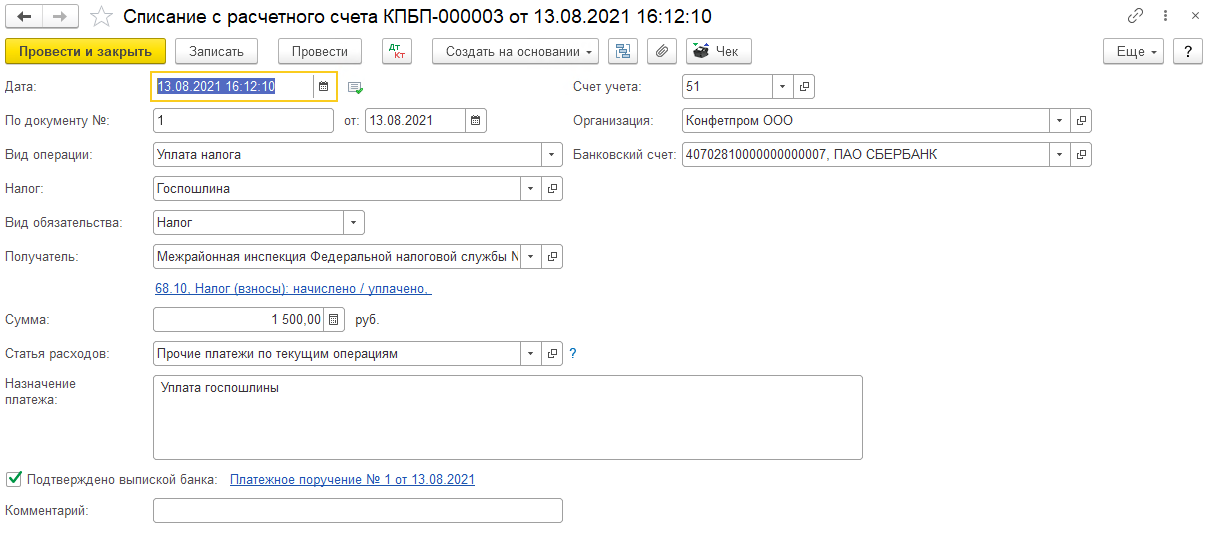Toggle Подтверждено выпиской банка checkbox
1208x538 pixels.
12,479
